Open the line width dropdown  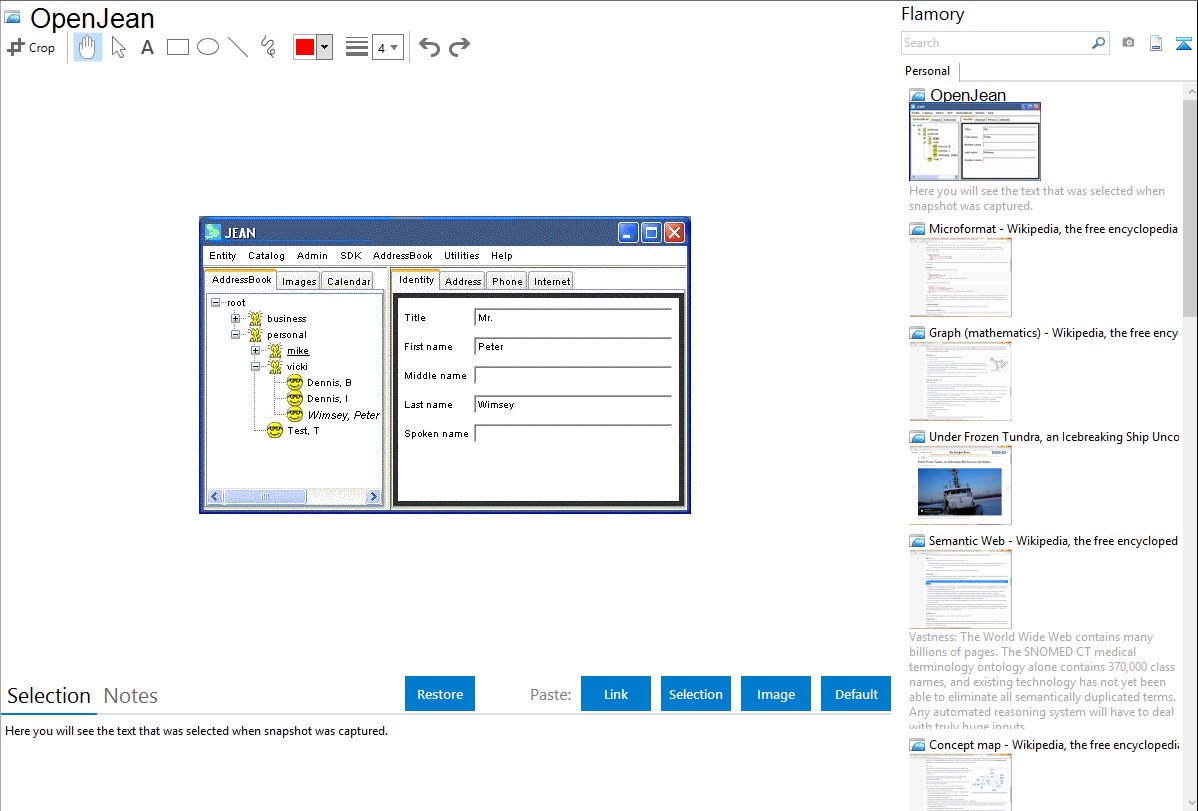(388, 47)
